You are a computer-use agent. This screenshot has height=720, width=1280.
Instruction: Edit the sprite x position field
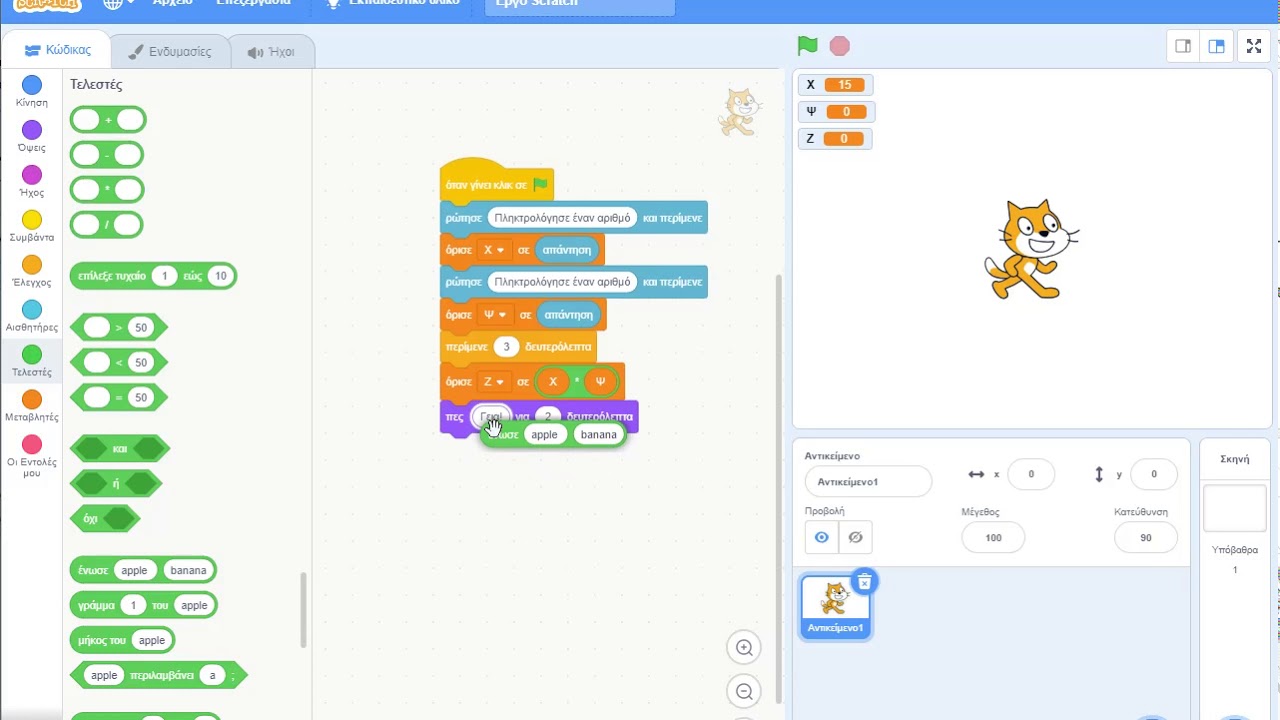[x=1031, y=474]
